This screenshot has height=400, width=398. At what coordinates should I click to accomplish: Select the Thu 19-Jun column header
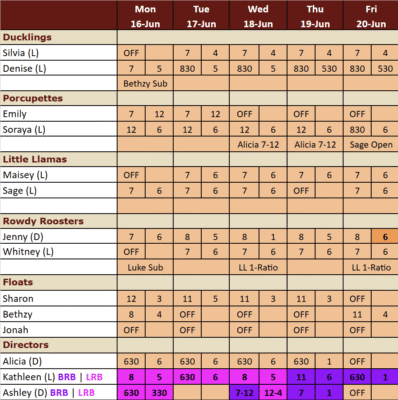point(315,15)
